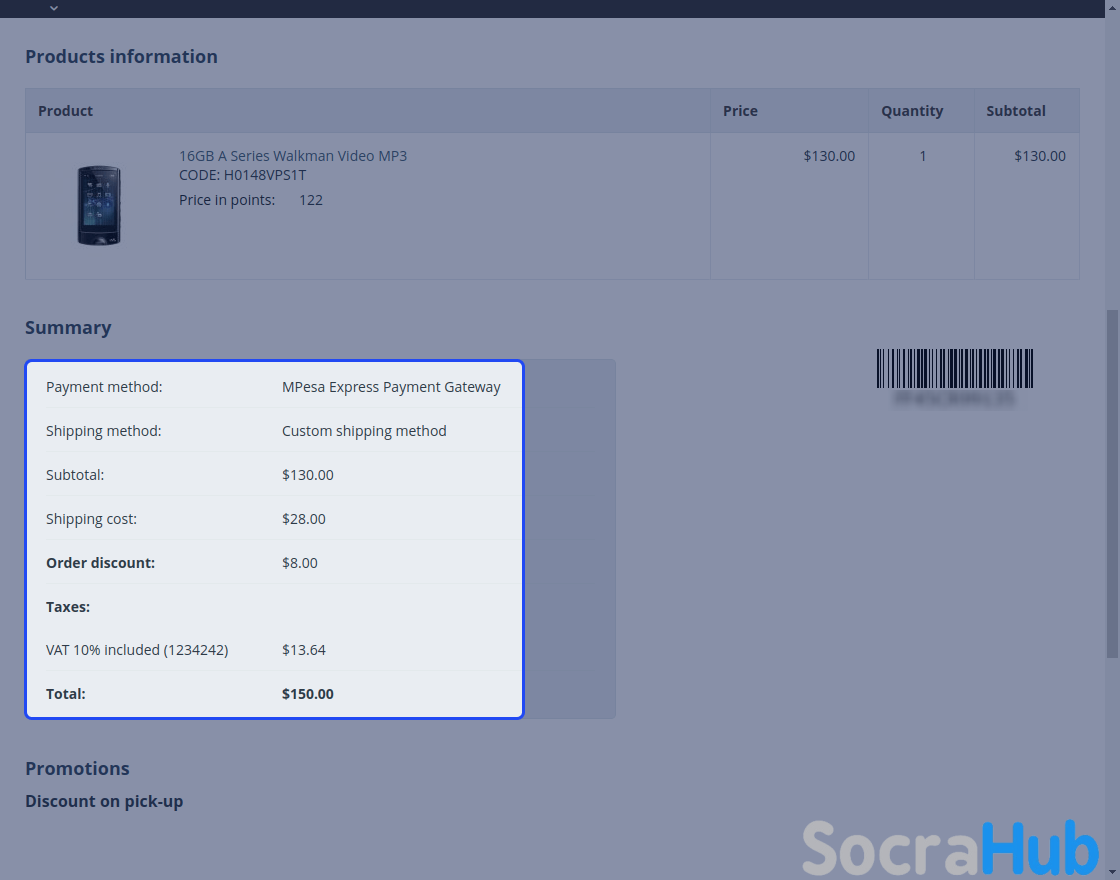The image size is (1120, 880).
Task: Click the SocraHub logo watermark
Action: pos(950,848)
